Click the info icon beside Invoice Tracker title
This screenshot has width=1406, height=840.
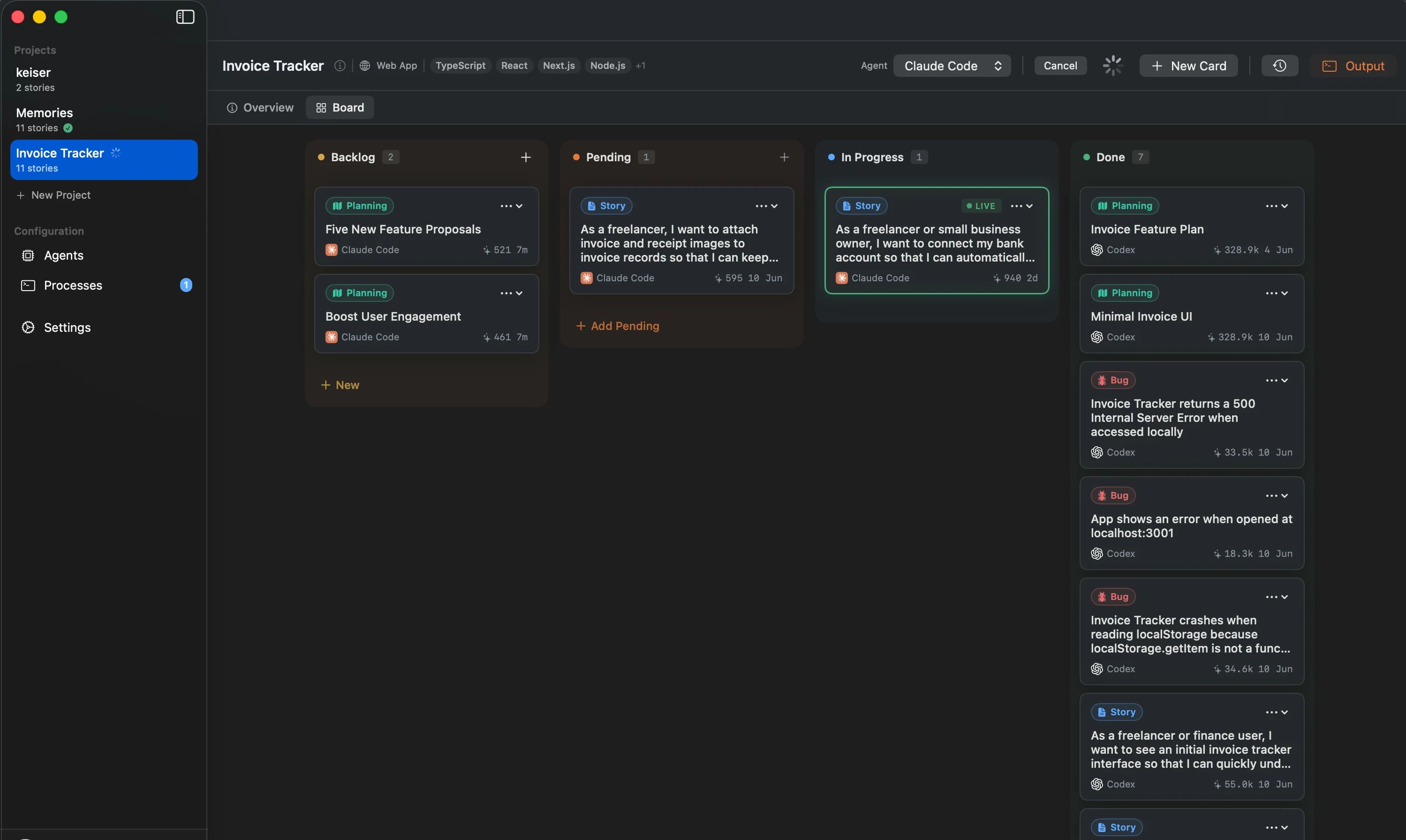[340, 66]
